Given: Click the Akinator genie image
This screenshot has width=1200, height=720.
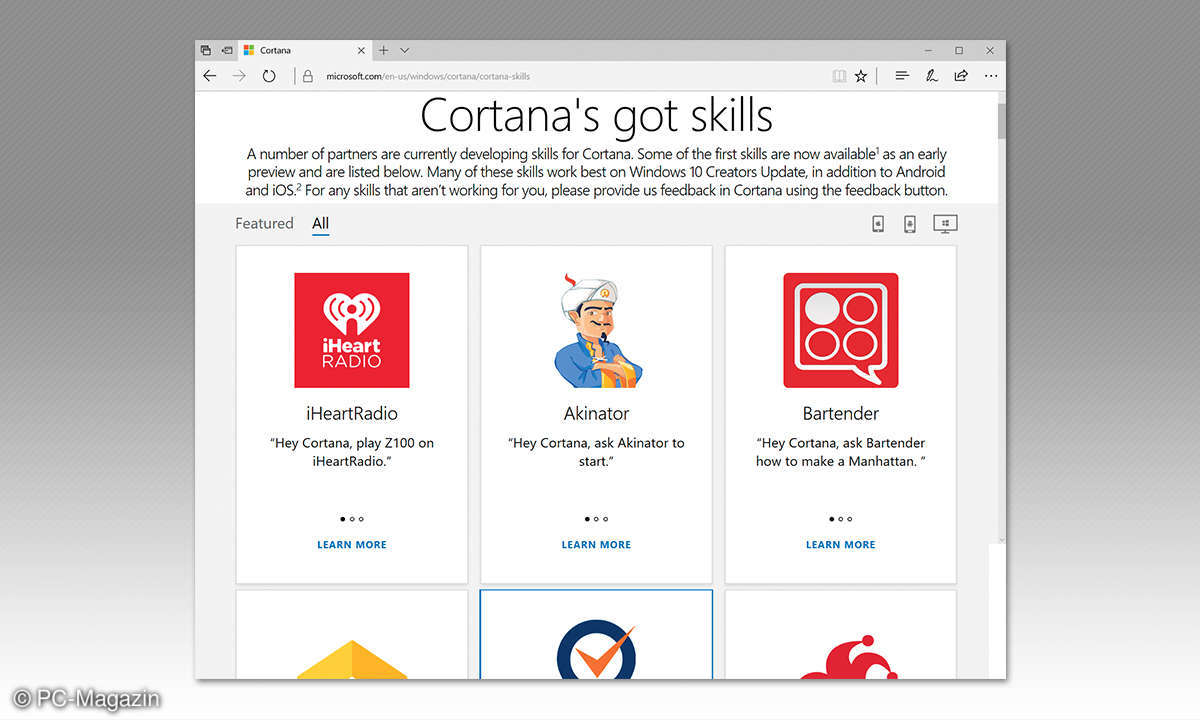Looking at the screenshot, I should 596,330.
